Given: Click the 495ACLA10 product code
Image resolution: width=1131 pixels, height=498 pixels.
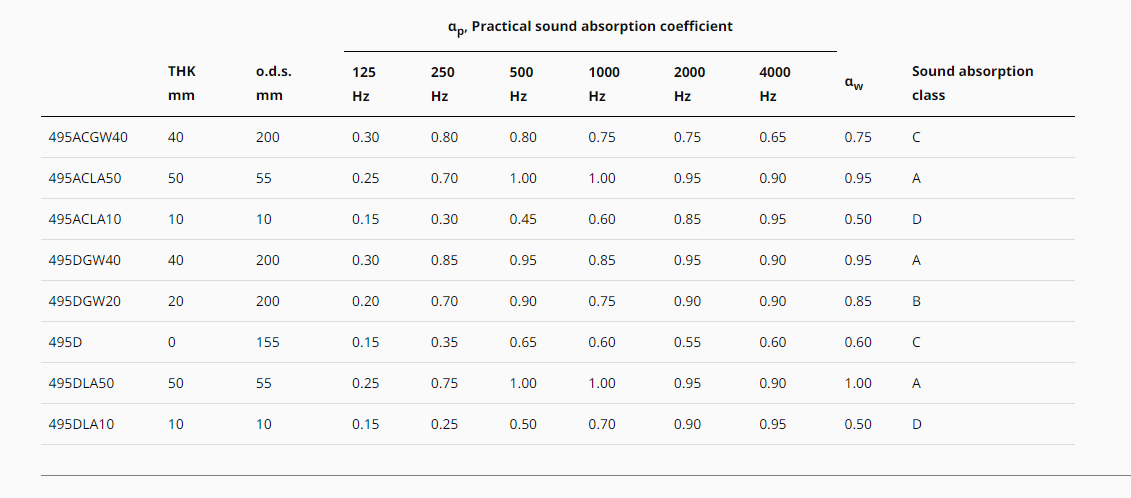Looking at the screenshot, I should [x=84, y=219].
